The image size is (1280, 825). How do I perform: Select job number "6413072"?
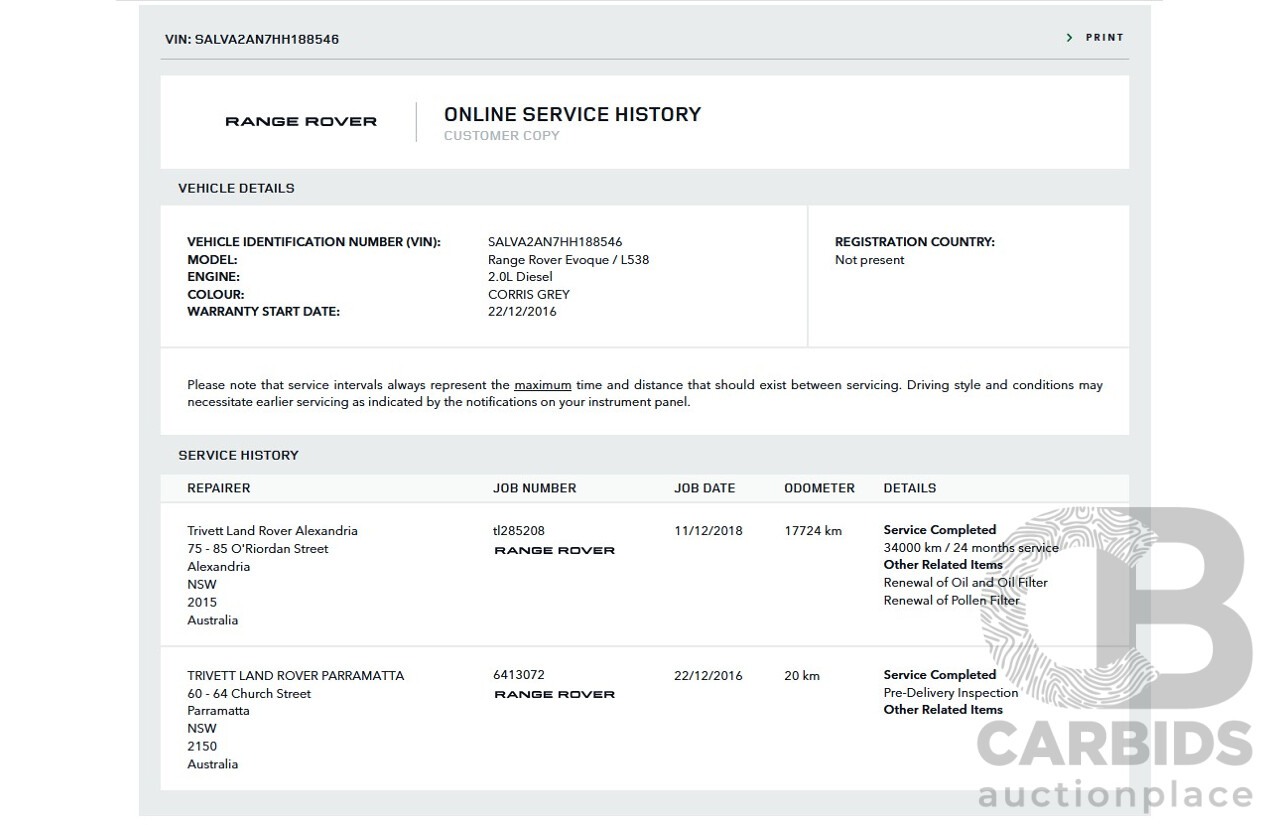click(x=519, y=675)
